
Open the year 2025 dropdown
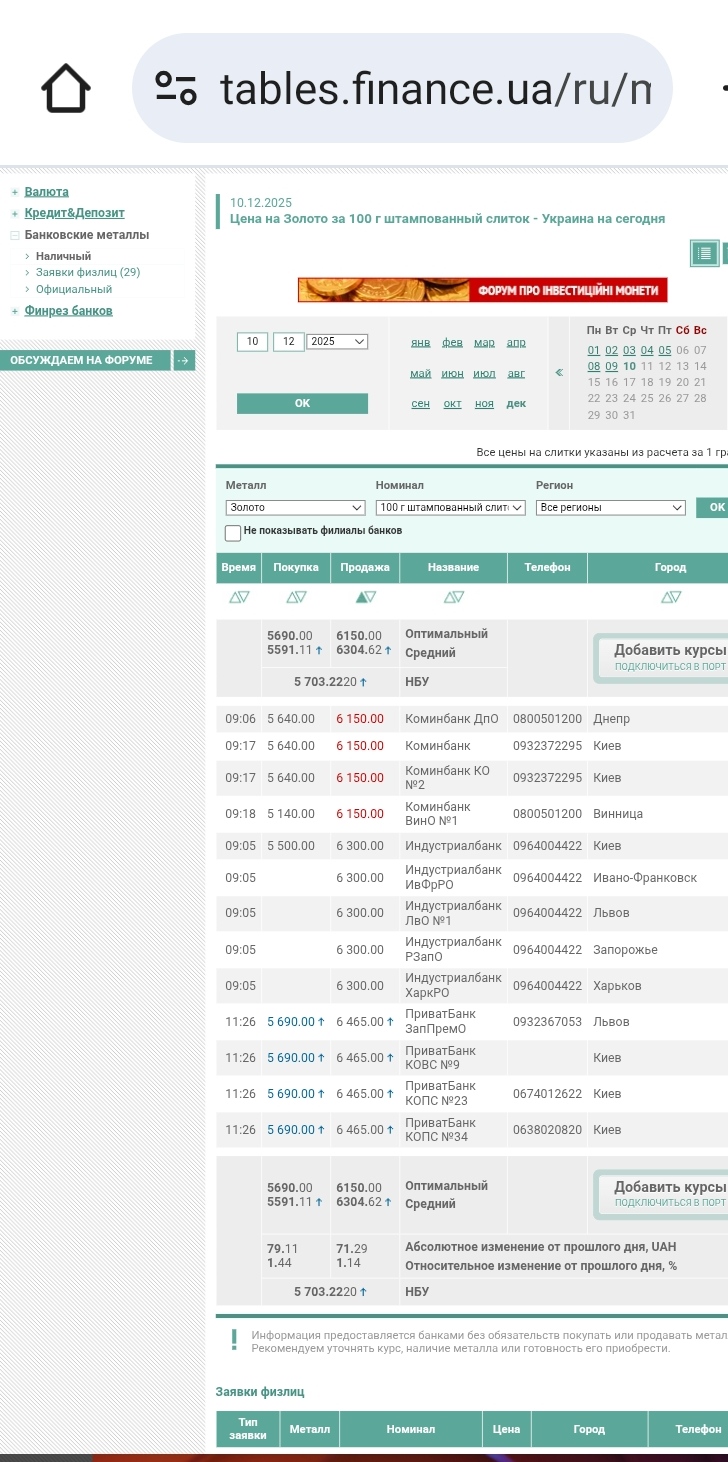337,342
